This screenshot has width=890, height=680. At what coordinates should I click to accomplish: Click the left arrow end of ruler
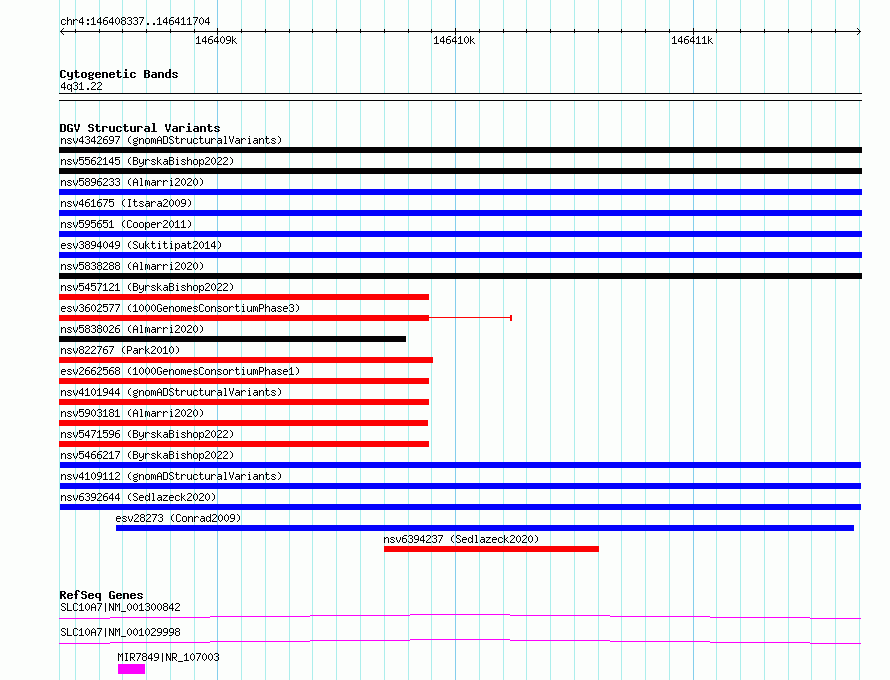click(62, 32)
